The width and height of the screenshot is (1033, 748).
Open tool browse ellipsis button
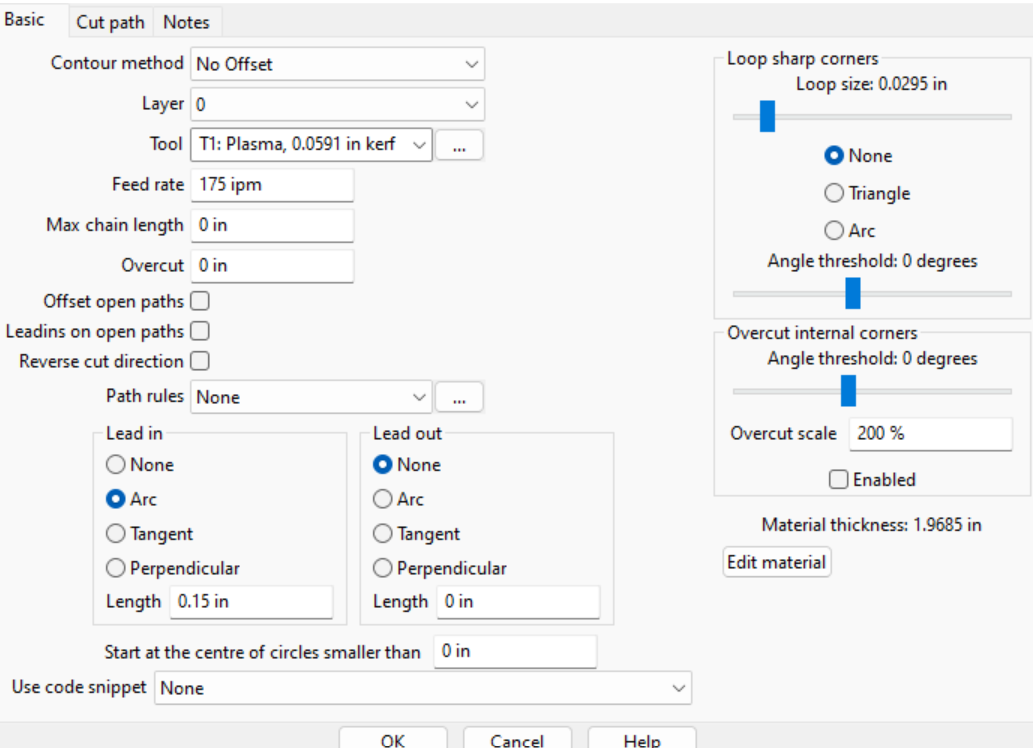click(459, 145)
